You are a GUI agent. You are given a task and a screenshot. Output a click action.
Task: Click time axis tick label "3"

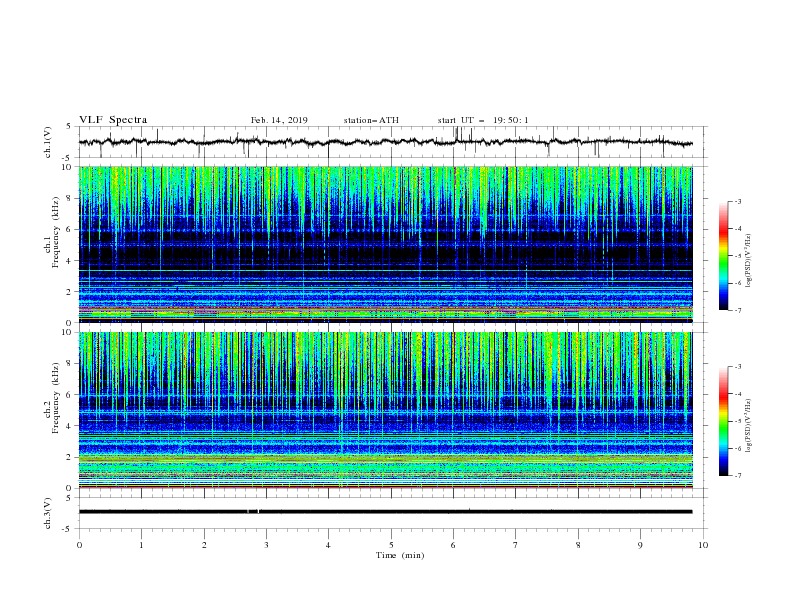tap(266, 545)
